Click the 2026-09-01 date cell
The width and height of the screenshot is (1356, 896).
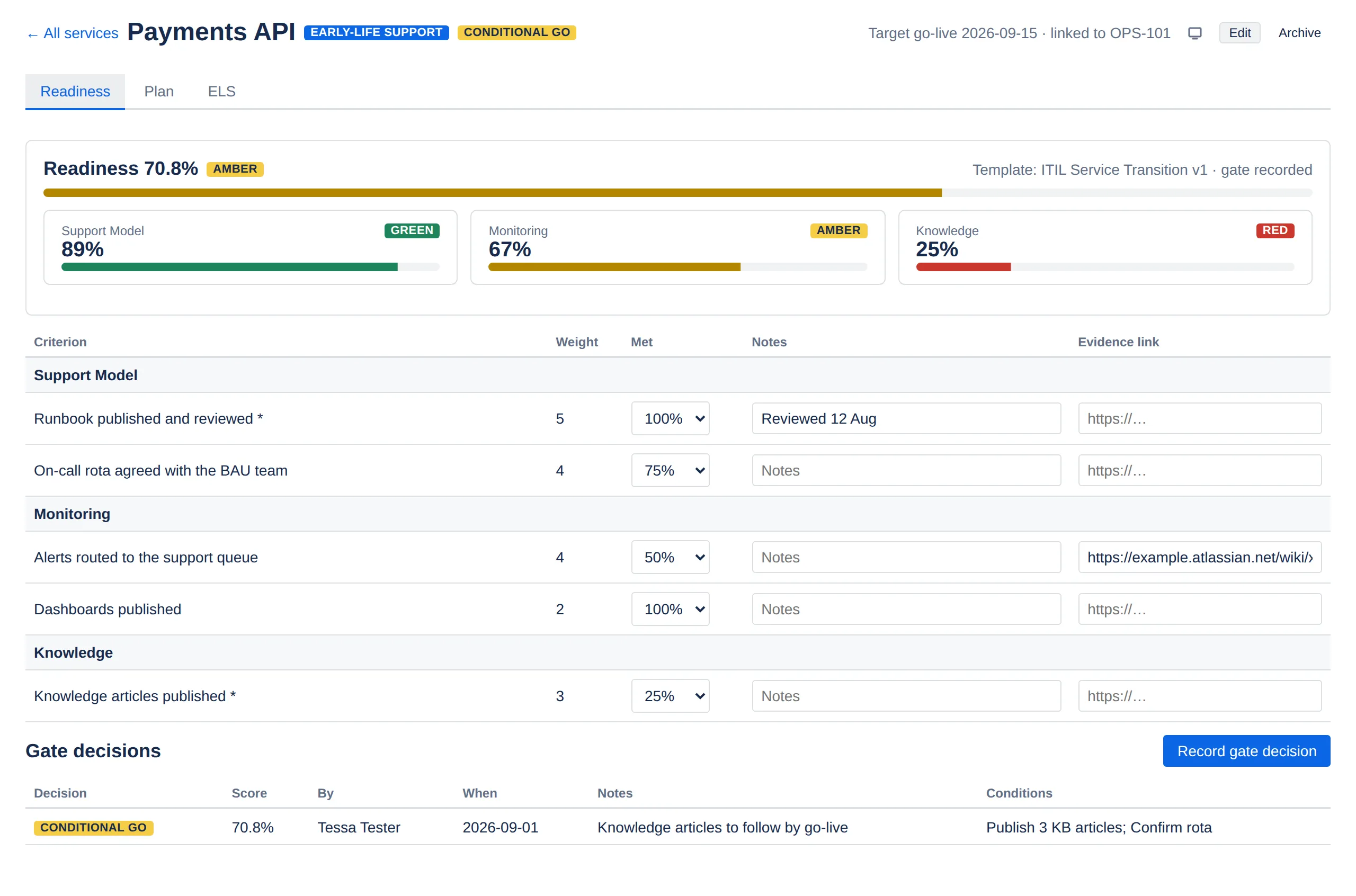pyautogui.click(x=501, y=828)
